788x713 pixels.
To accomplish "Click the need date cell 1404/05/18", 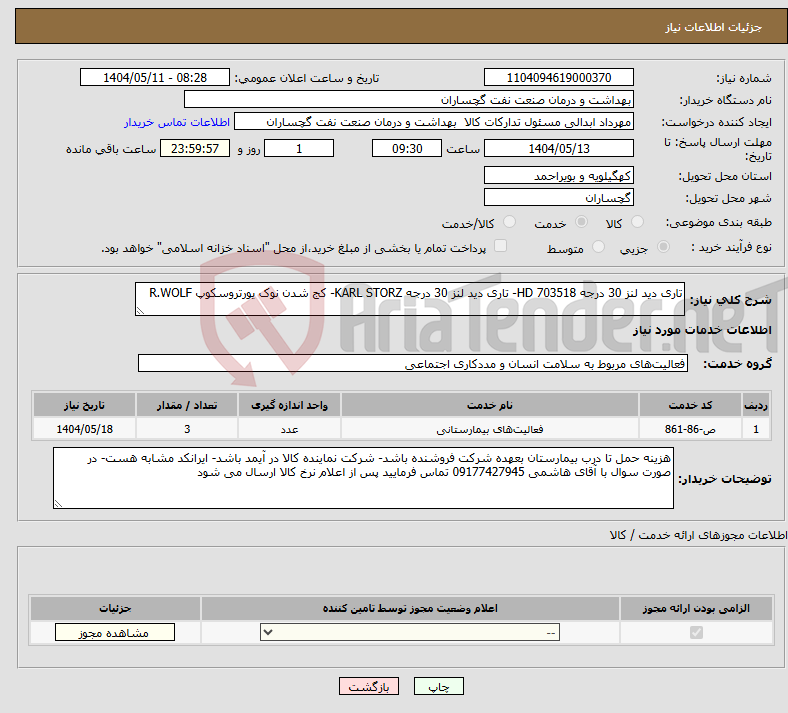I will pos(84,429).
